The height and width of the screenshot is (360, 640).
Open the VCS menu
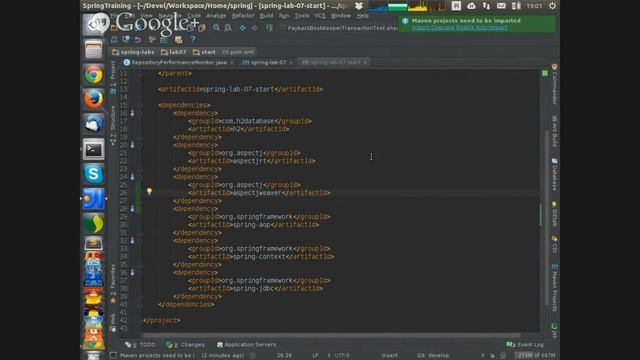[x=320, y=16]
